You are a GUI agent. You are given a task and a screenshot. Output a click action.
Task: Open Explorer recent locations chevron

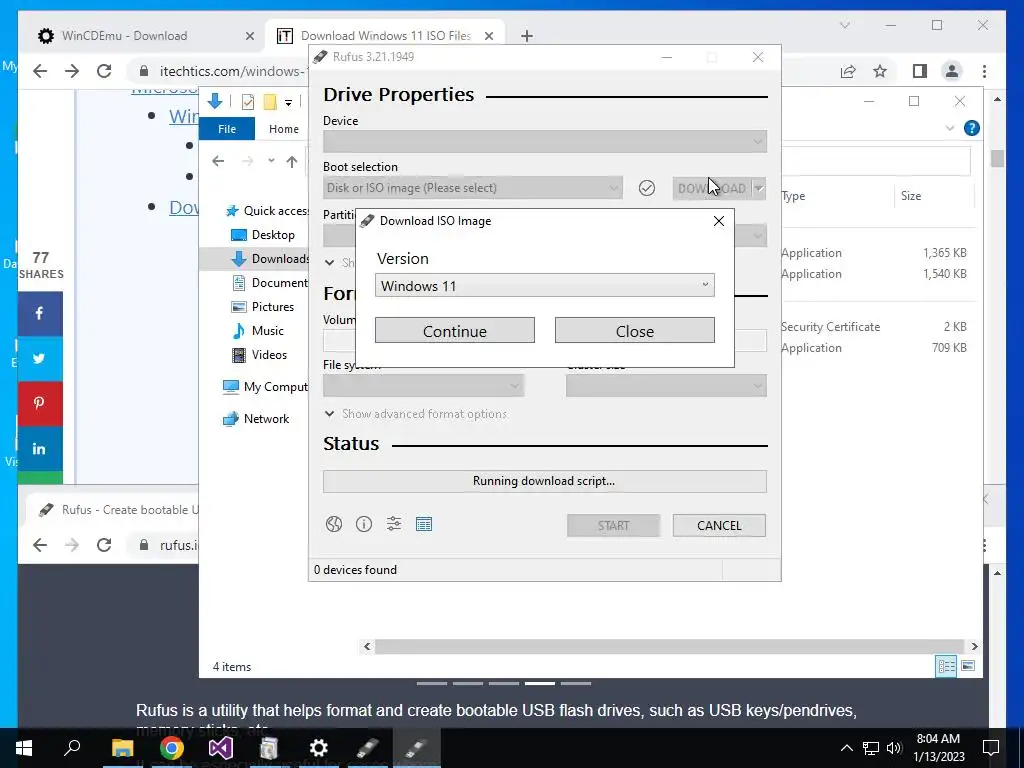point(271,161)
